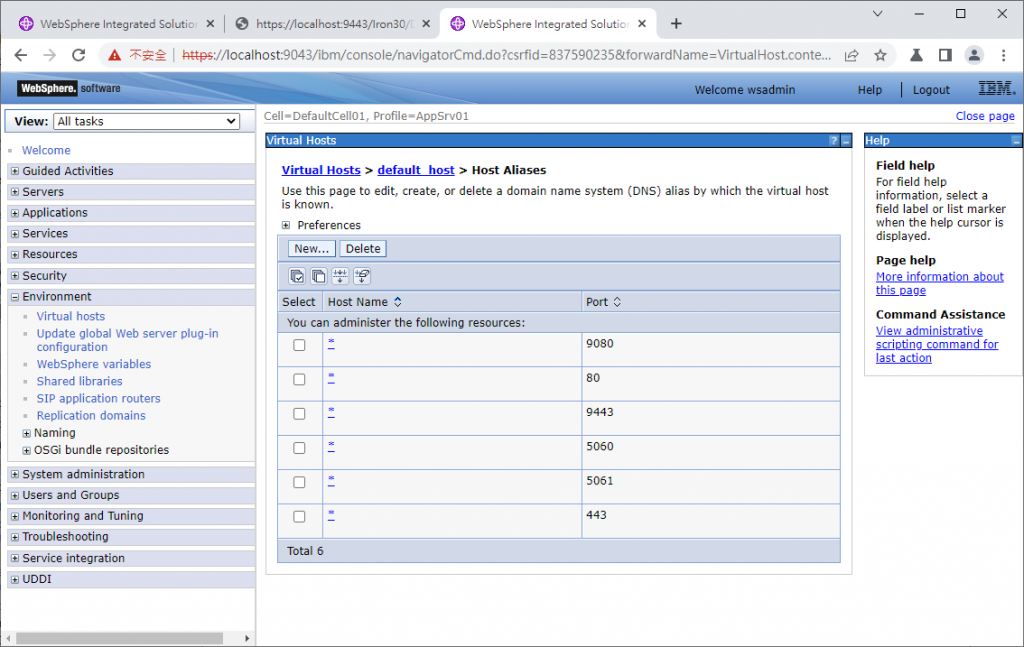Screen dimensions: 1024x647
Task: Open the Chrome profile icon
Action: coord(974,55)
